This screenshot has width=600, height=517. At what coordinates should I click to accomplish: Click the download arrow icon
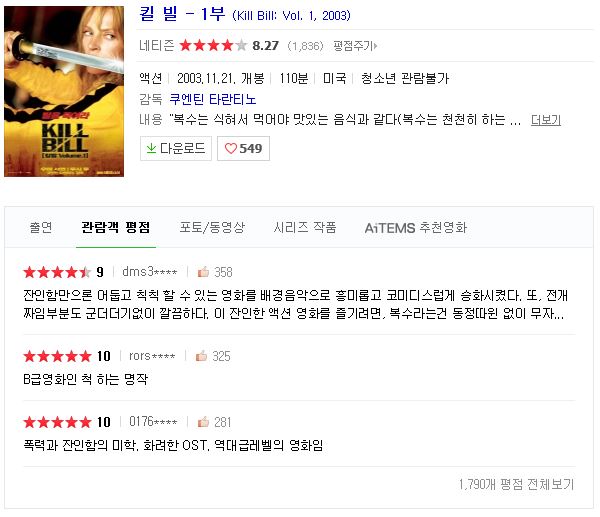tap(152, 148)
